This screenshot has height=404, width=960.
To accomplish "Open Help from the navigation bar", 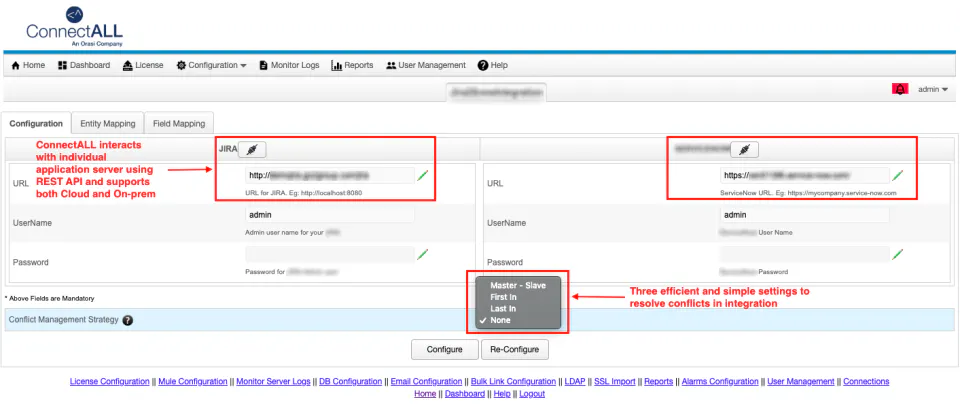I will pyautogui.click(x=493, y=65).
